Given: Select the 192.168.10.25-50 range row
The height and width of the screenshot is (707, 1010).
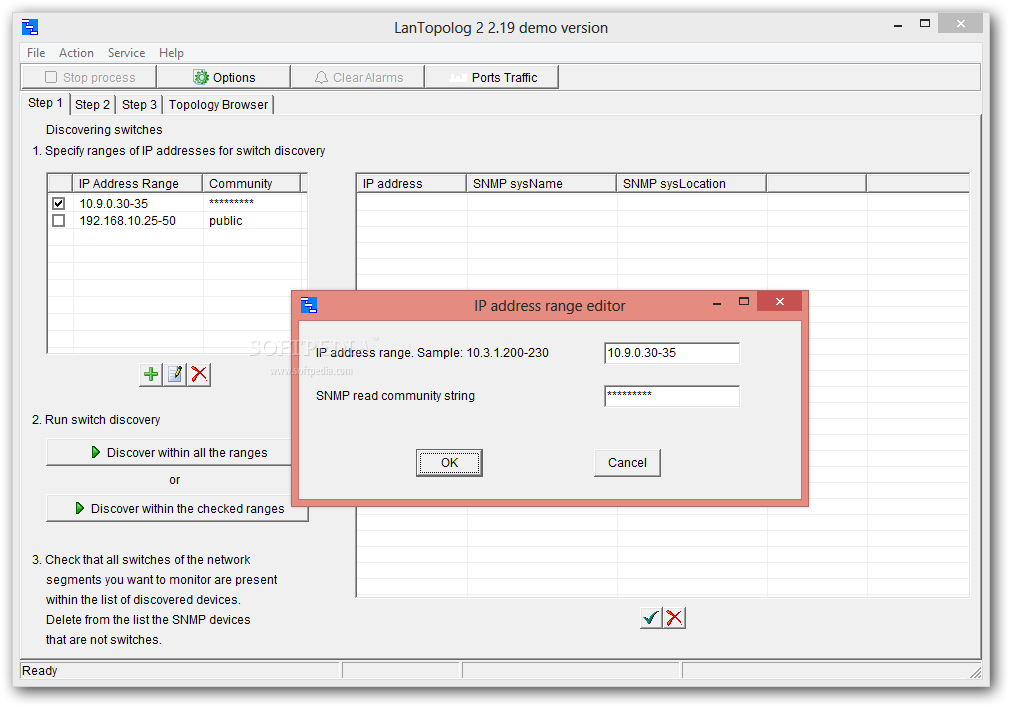Looking at the screenshot, I should pos(176,221).
